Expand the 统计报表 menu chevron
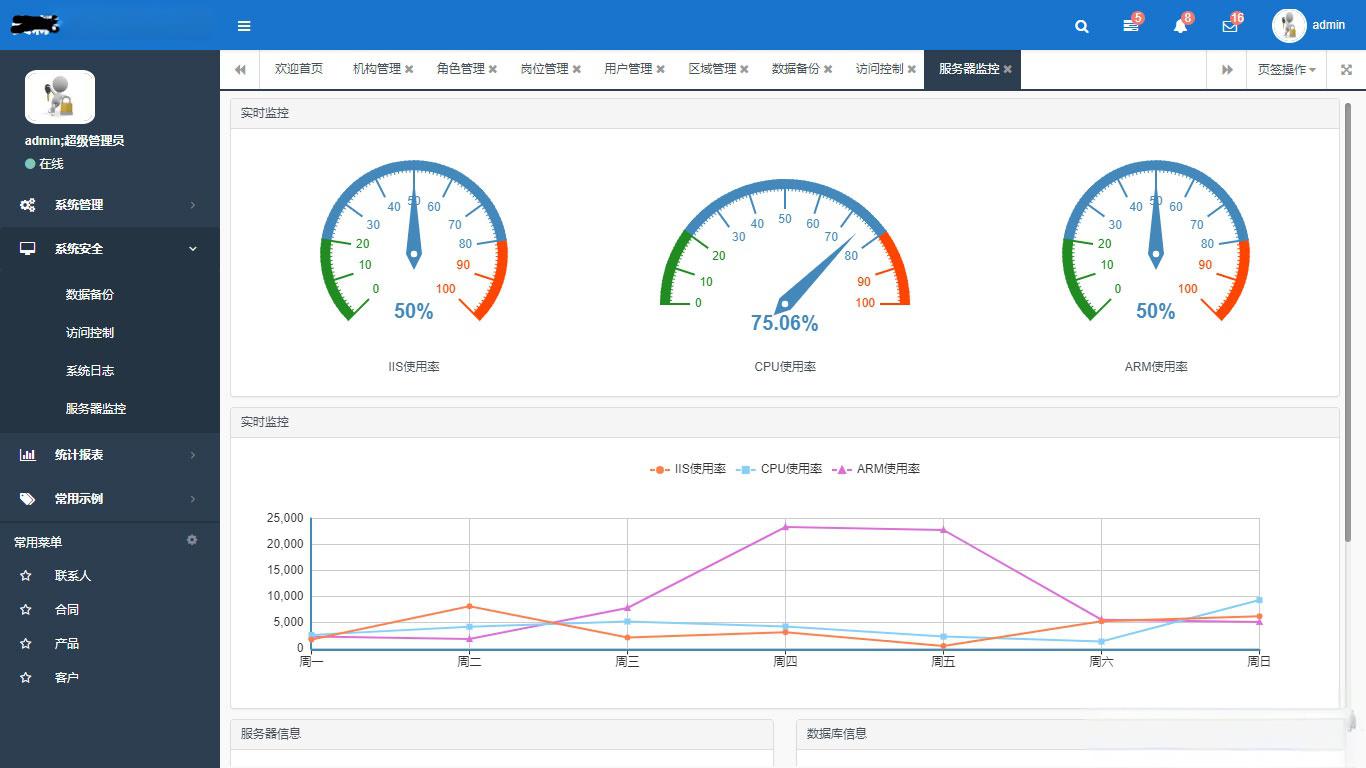 [193, 455]
